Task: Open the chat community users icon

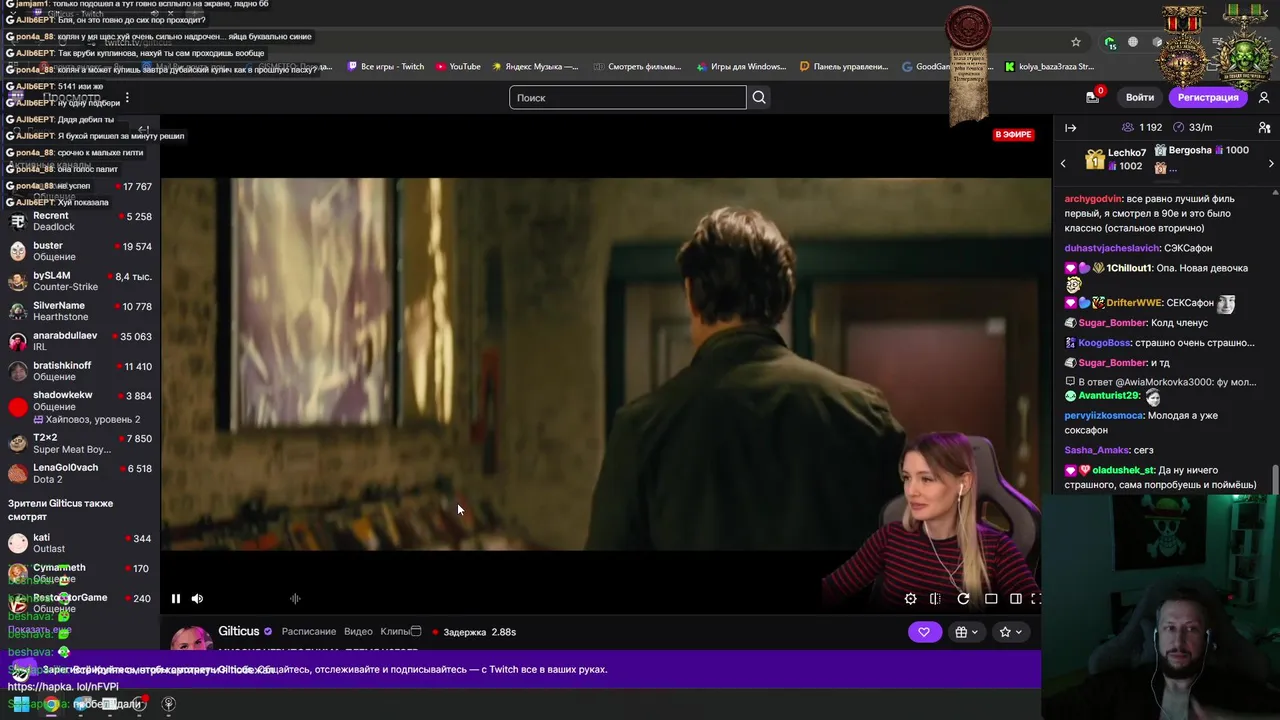Action: (x=1264, y=128)
